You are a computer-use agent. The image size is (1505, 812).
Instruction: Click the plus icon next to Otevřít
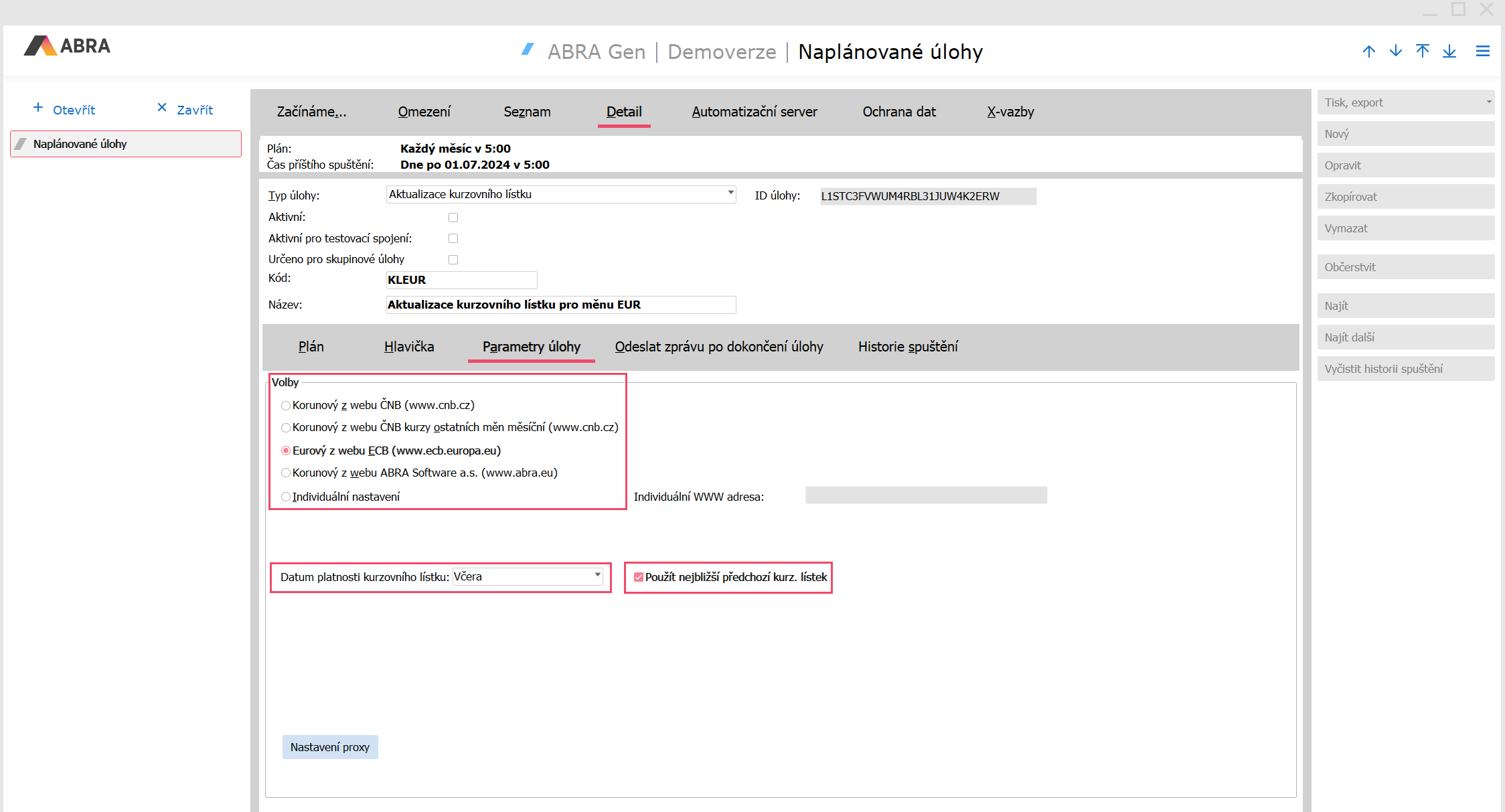click(x=38, y=108)
